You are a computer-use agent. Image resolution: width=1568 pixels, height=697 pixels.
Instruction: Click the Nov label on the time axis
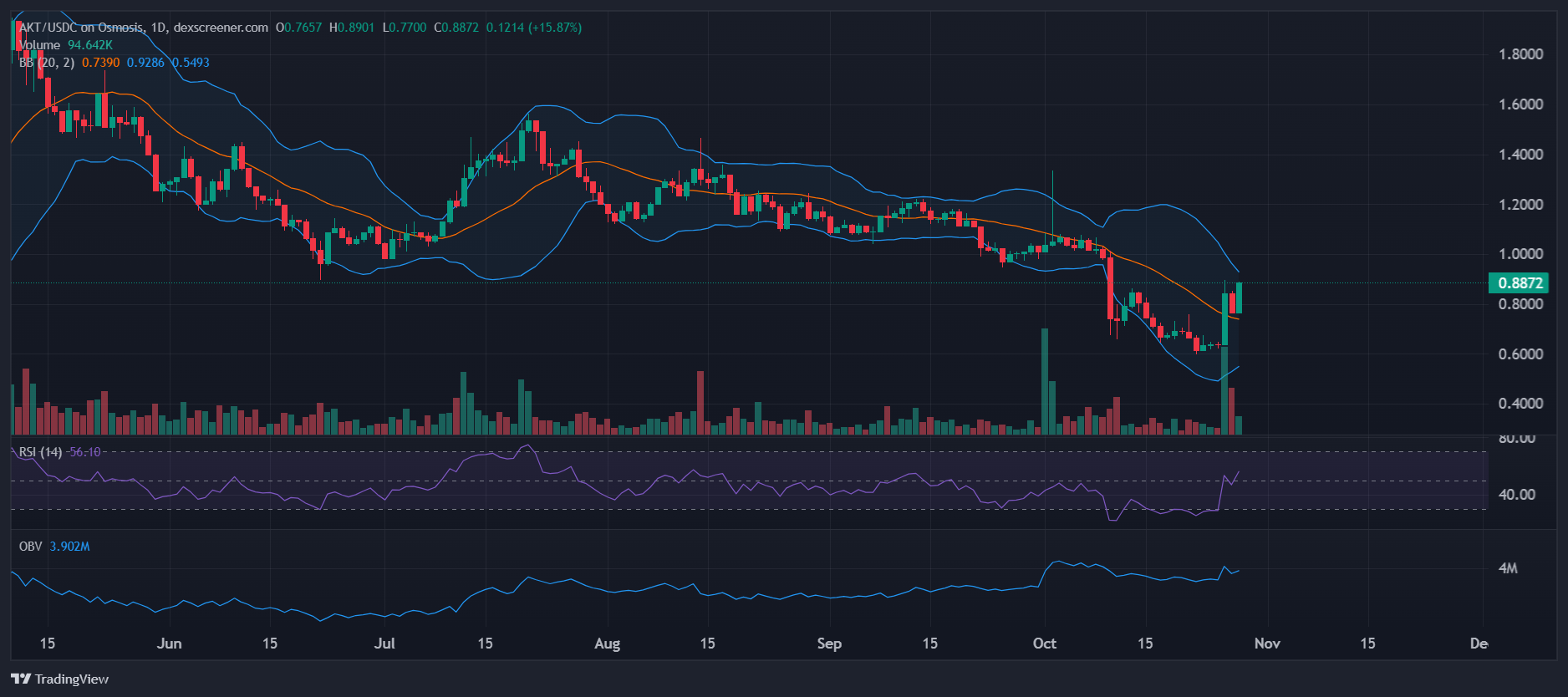[1267, 644]
